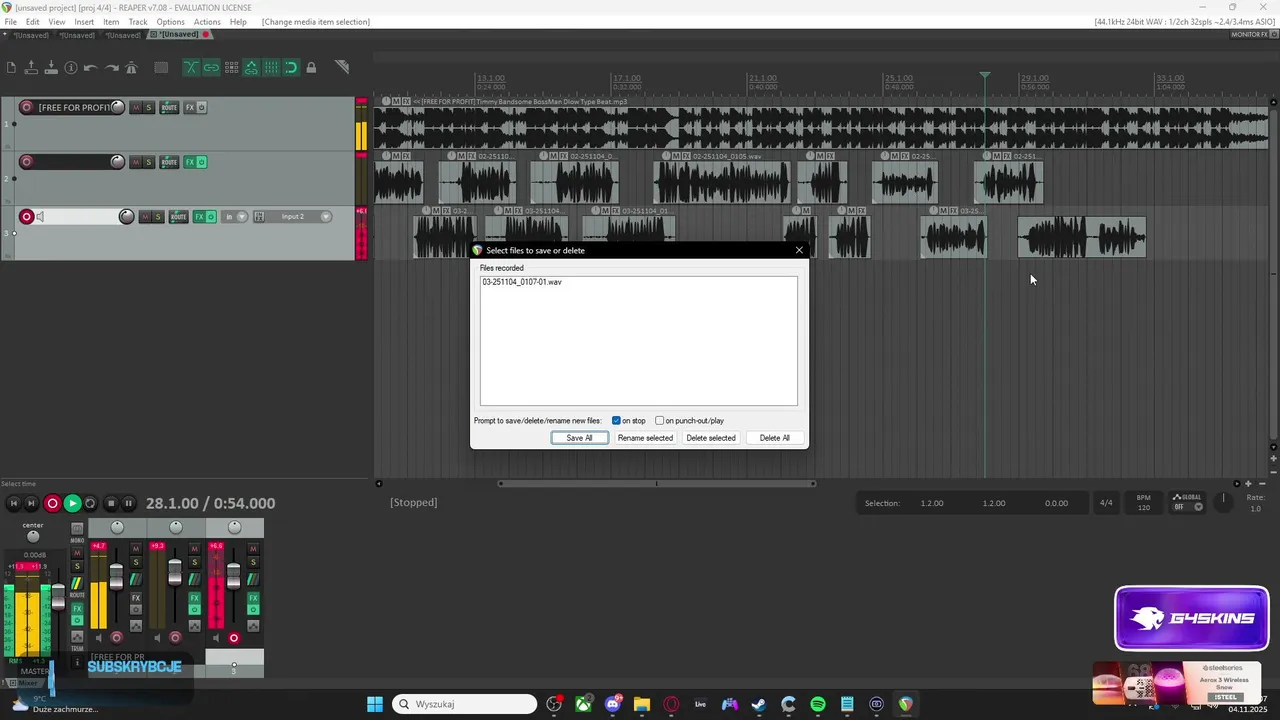
Task: Arm track 1 FREE FOR PROFIT for recording
Action: coord(27,107)
